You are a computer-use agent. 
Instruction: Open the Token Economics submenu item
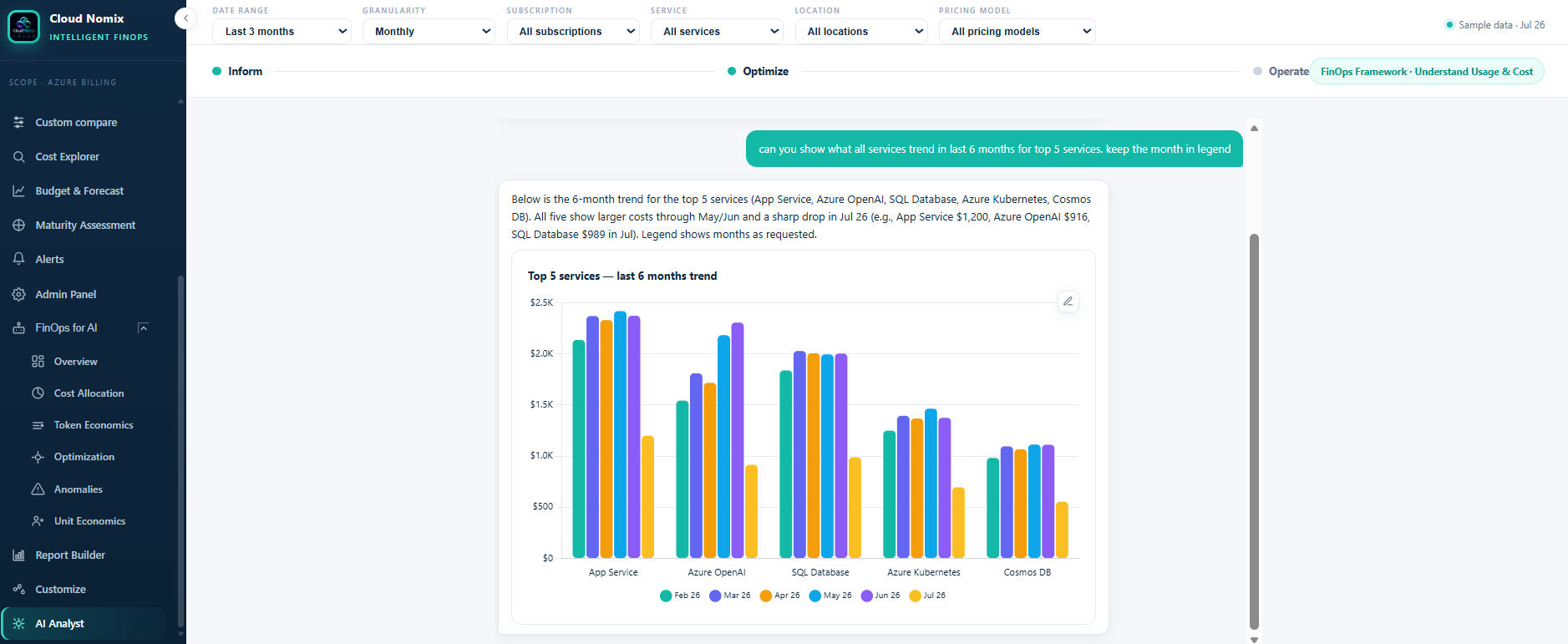(x=94, y=425)
